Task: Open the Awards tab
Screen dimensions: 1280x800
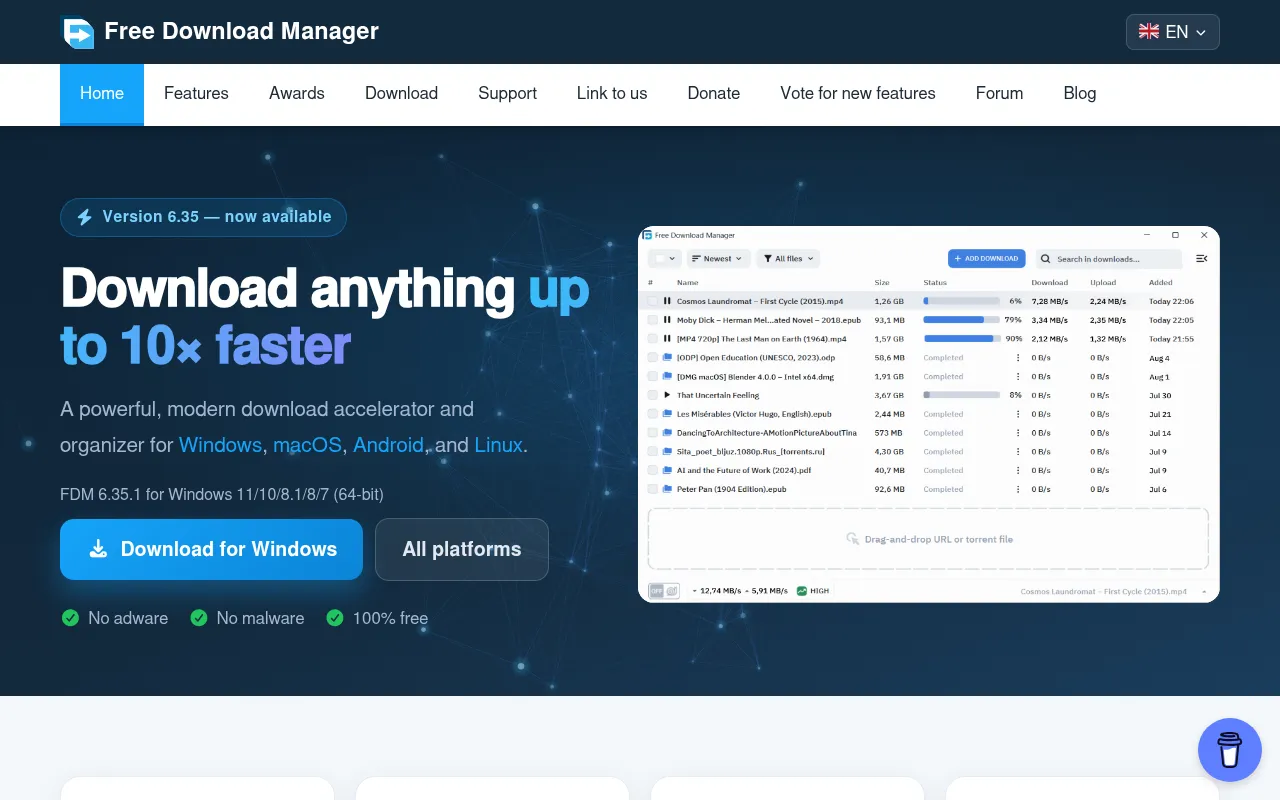Action: [297, 93]
